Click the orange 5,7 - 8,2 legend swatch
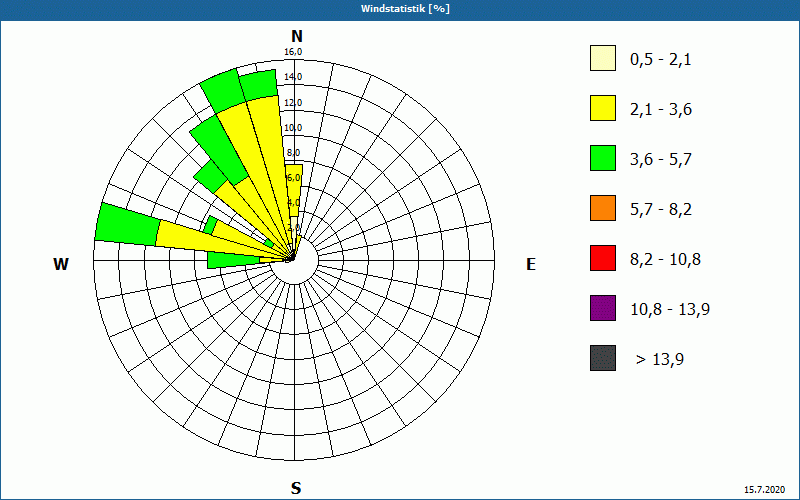 coord(603,208)
